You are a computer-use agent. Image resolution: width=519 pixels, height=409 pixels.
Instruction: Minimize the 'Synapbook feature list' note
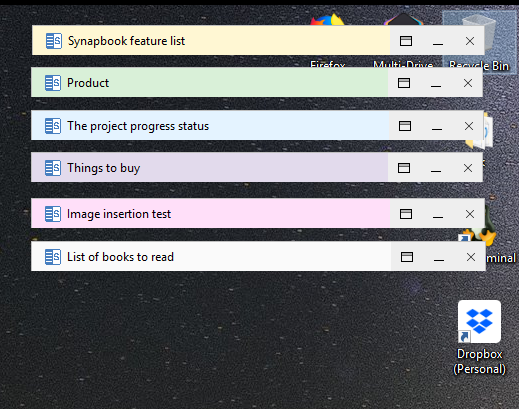(x=438, y=44)
